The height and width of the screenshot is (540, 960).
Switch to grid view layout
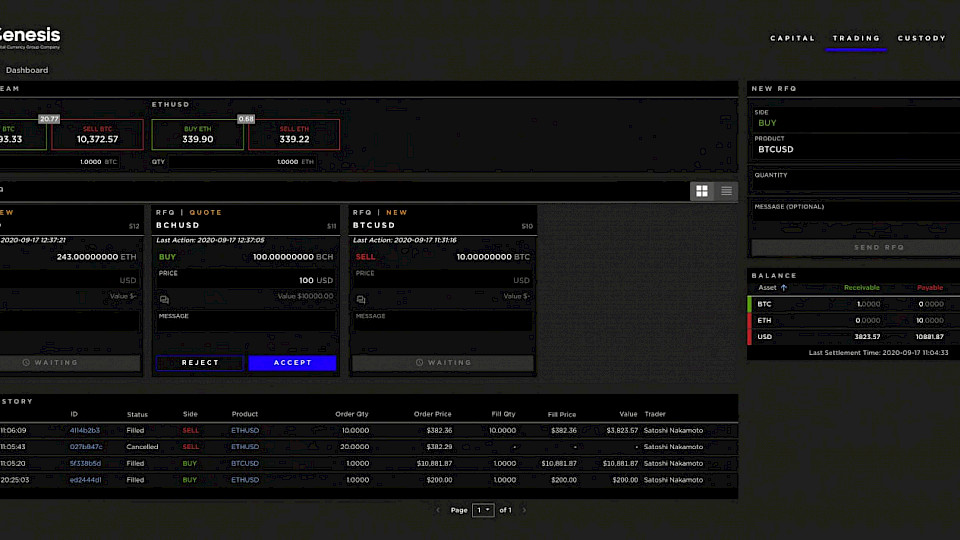702,191
